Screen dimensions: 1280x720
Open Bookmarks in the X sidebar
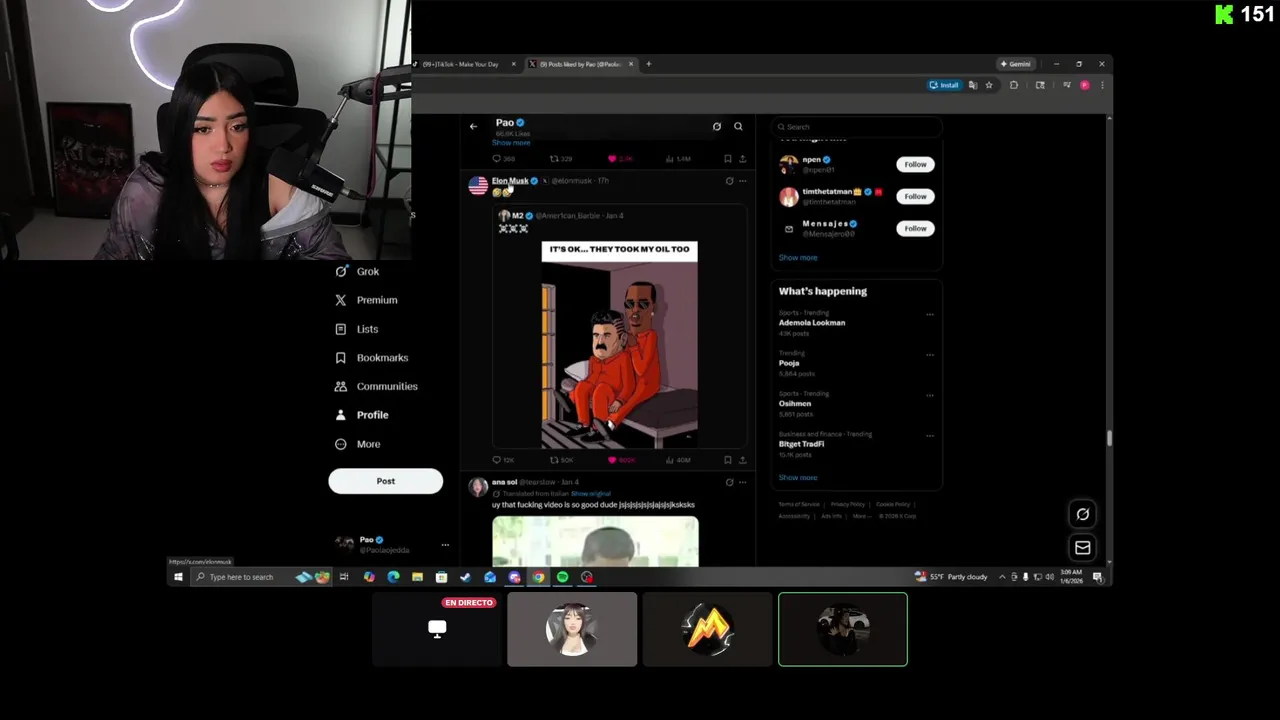[x=372, y=358]
